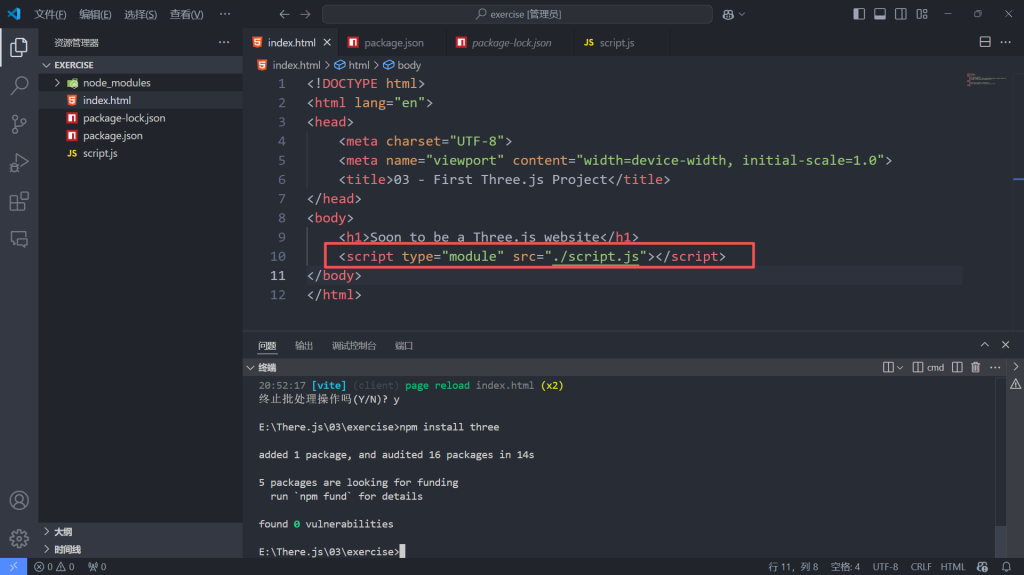Expand the node_modules folder

click(x=58, y=83)
